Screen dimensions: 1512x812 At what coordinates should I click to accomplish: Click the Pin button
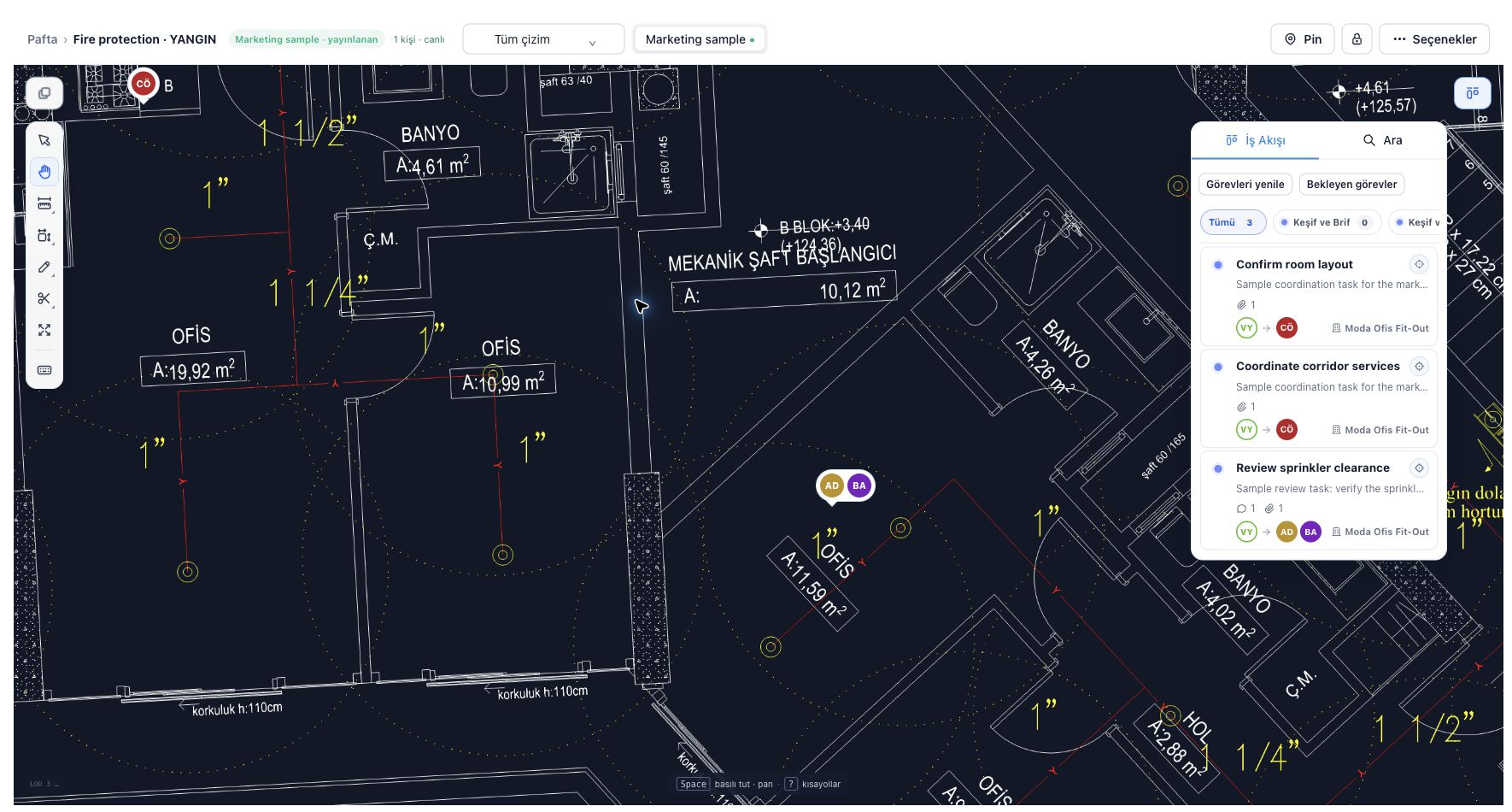point(1303,39)
